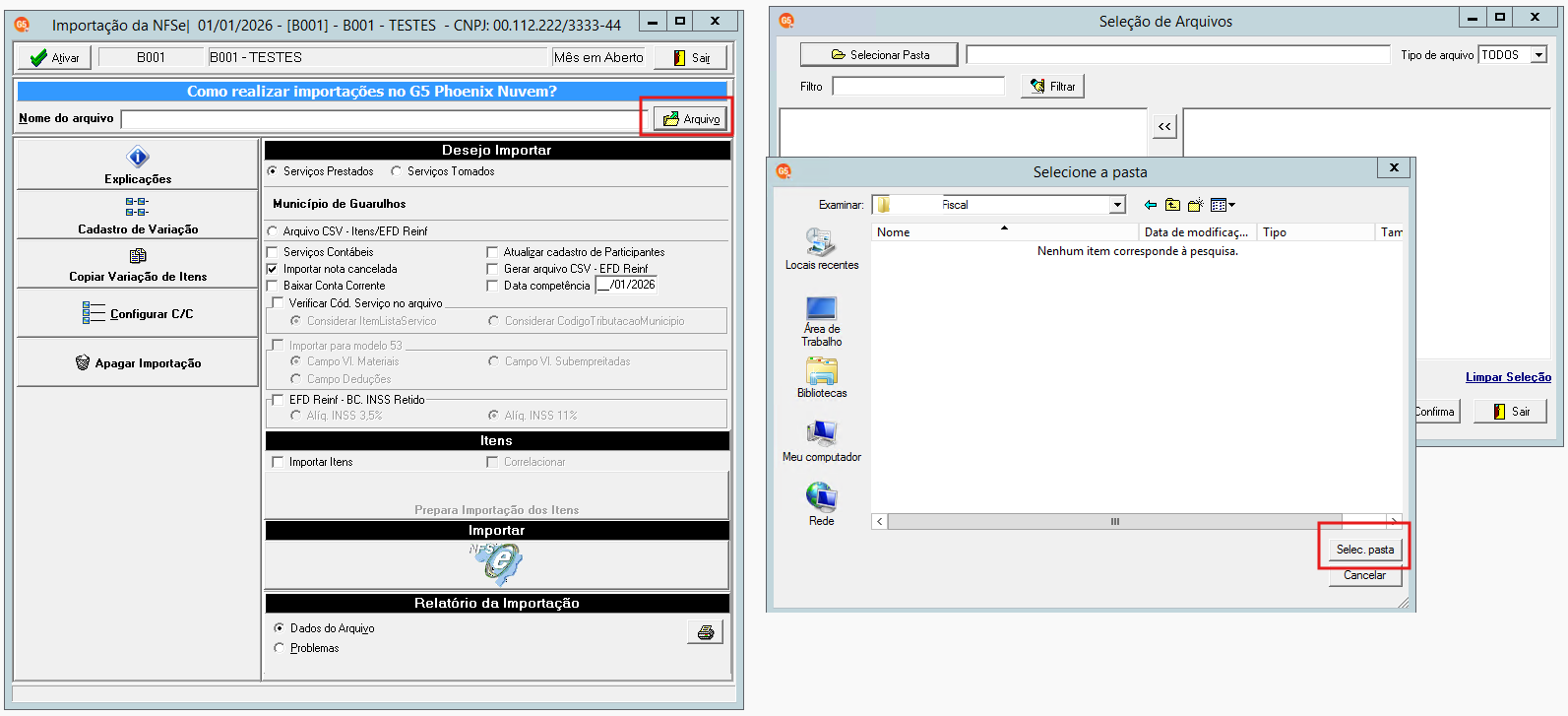Enable the Serviços Contábeis checkbox
1568x716 pixels.
tap(273, 252)
